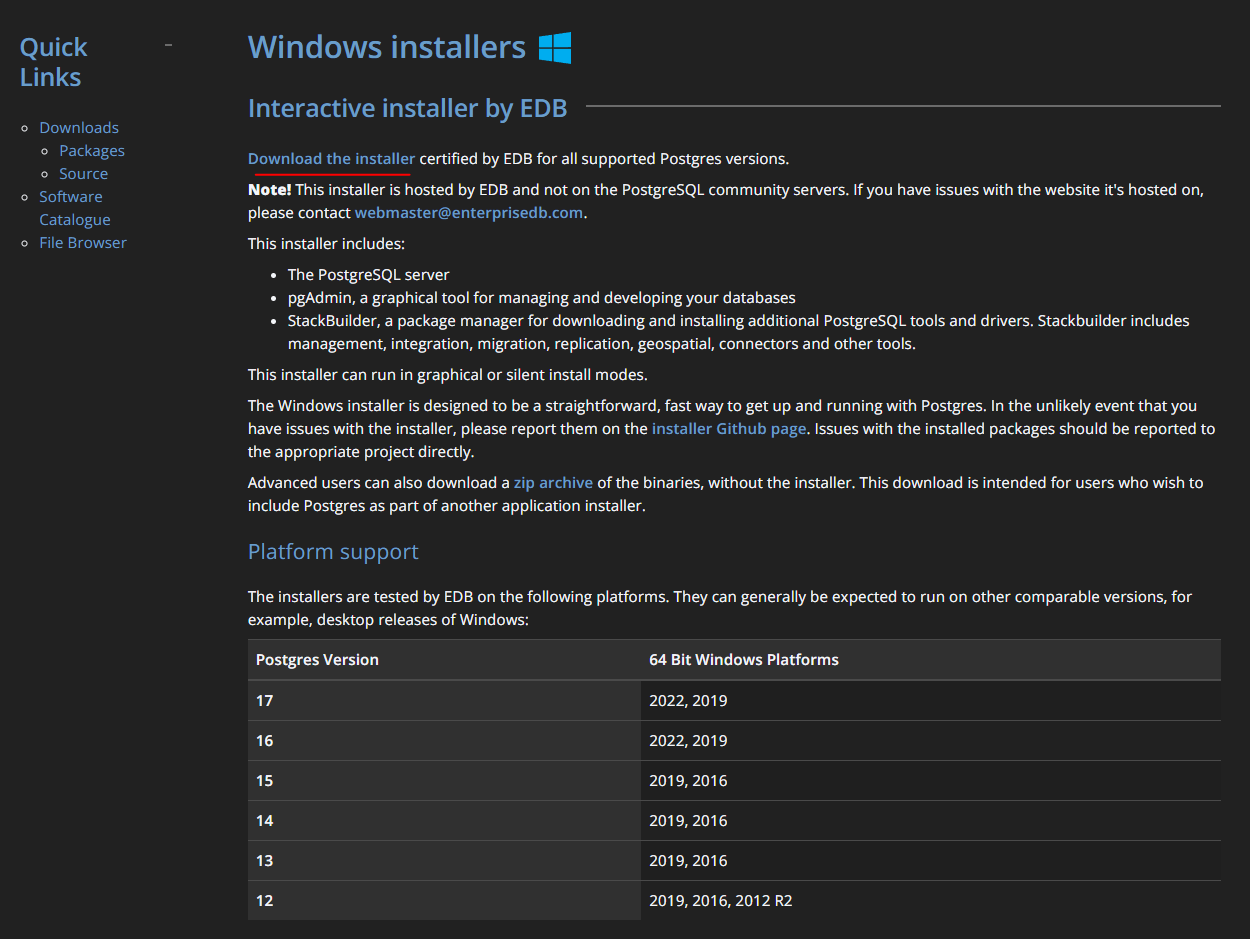
Task: Select the version 16 table cell
Action: point(444,741)
